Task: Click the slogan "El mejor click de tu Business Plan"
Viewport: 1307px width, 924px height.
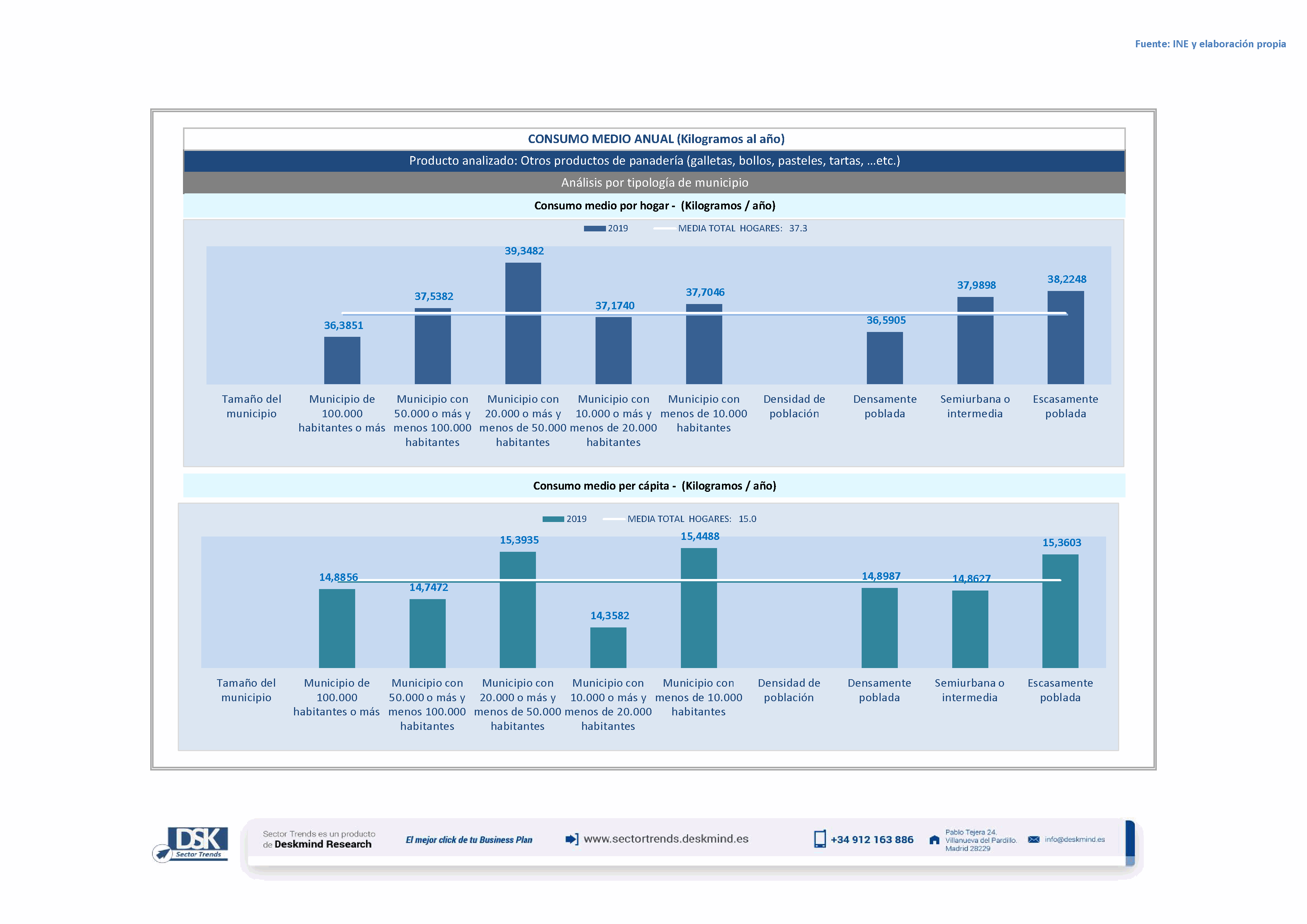Action: [x=468, y=840]
